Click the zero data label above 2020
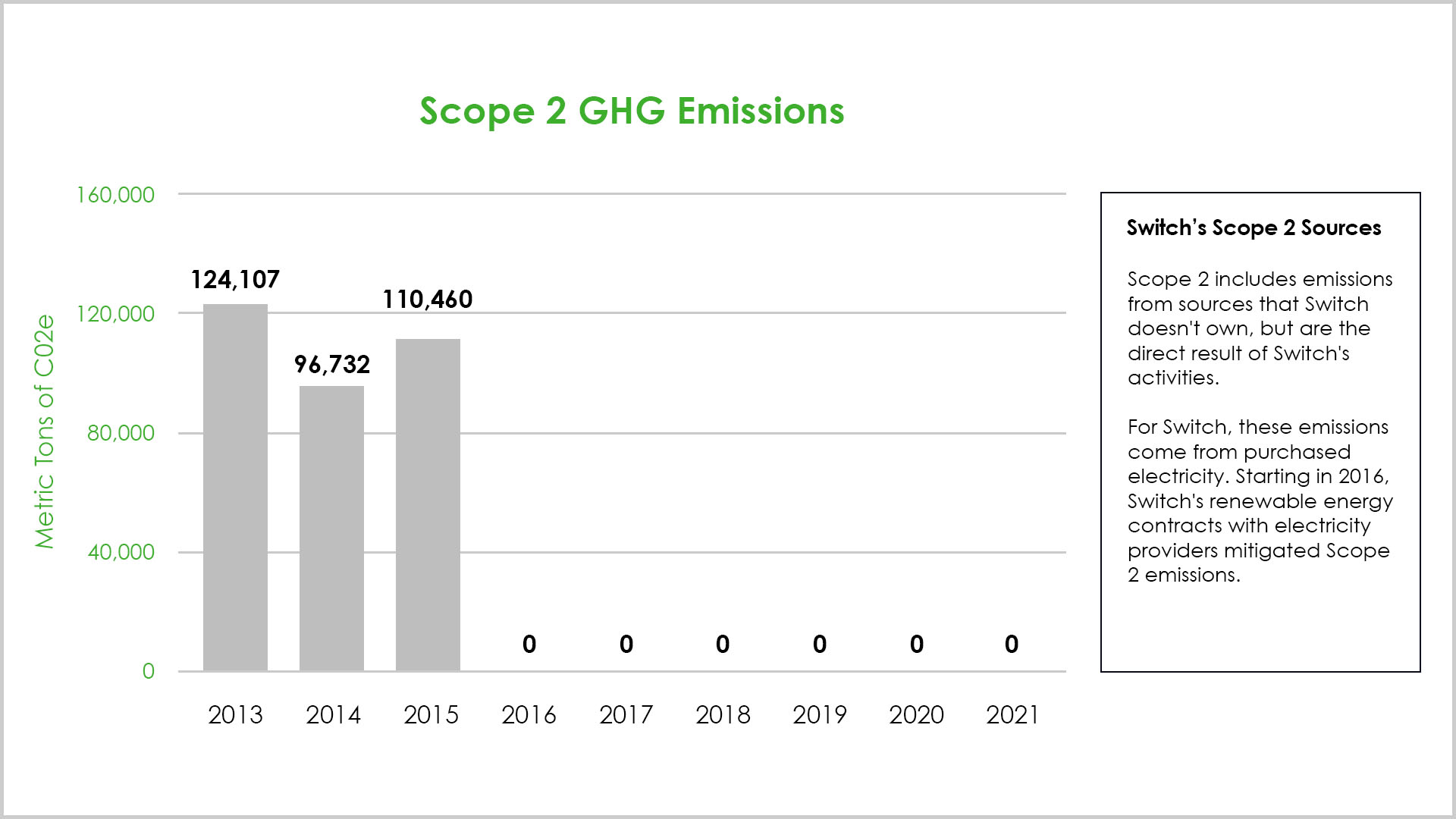The width and height of the screenshot is (1456, 819). coord(917,645)
